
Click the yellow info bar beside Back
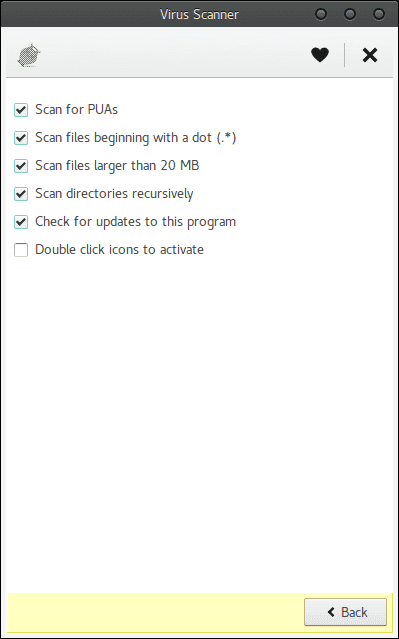[155, 611]
